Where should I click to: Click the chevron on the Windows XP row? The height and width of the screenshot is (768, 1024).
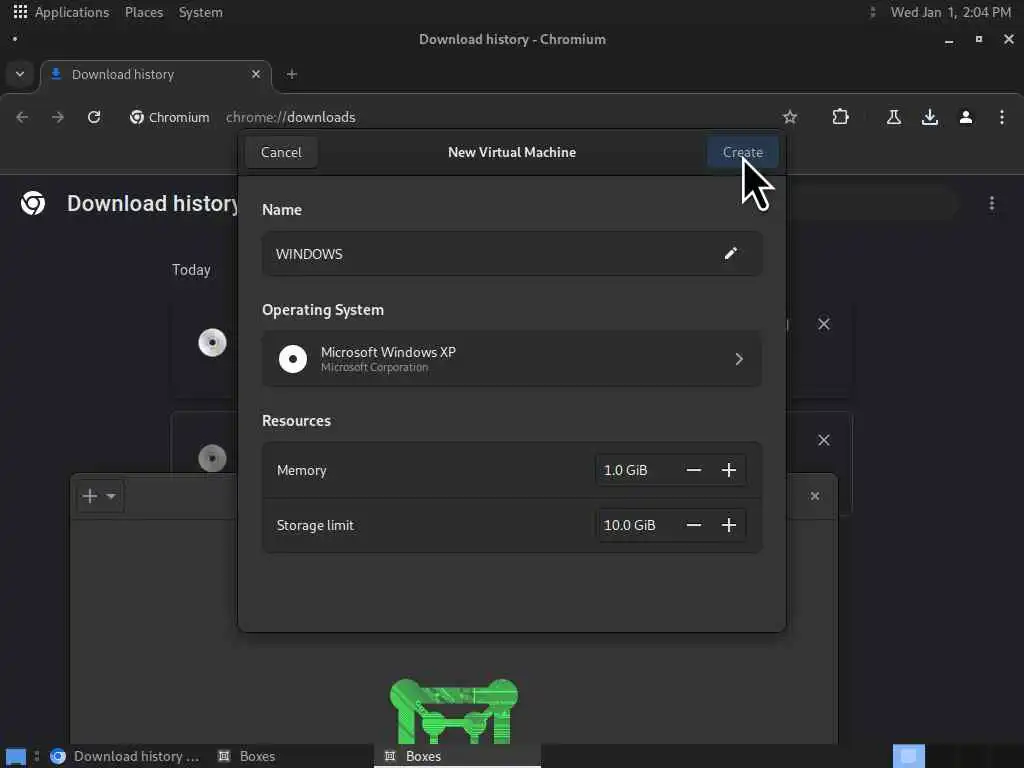pyautogui.click(x=739, y=359)
